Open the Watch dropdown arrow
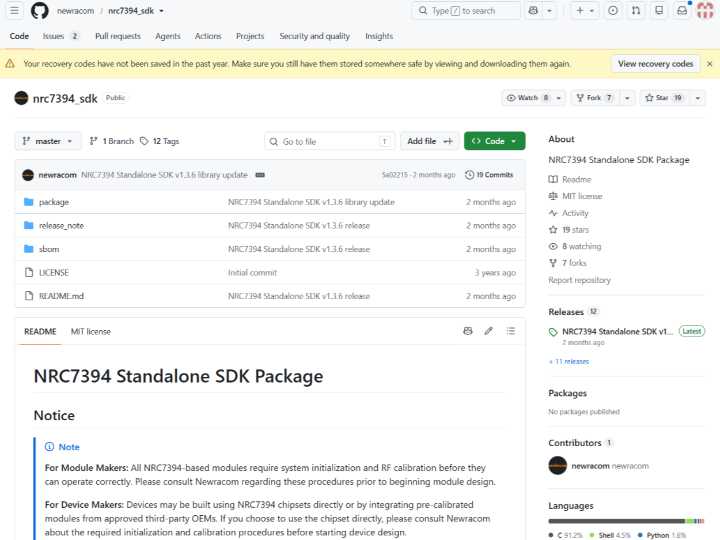720x540 pixels. [x=558, y=98]
